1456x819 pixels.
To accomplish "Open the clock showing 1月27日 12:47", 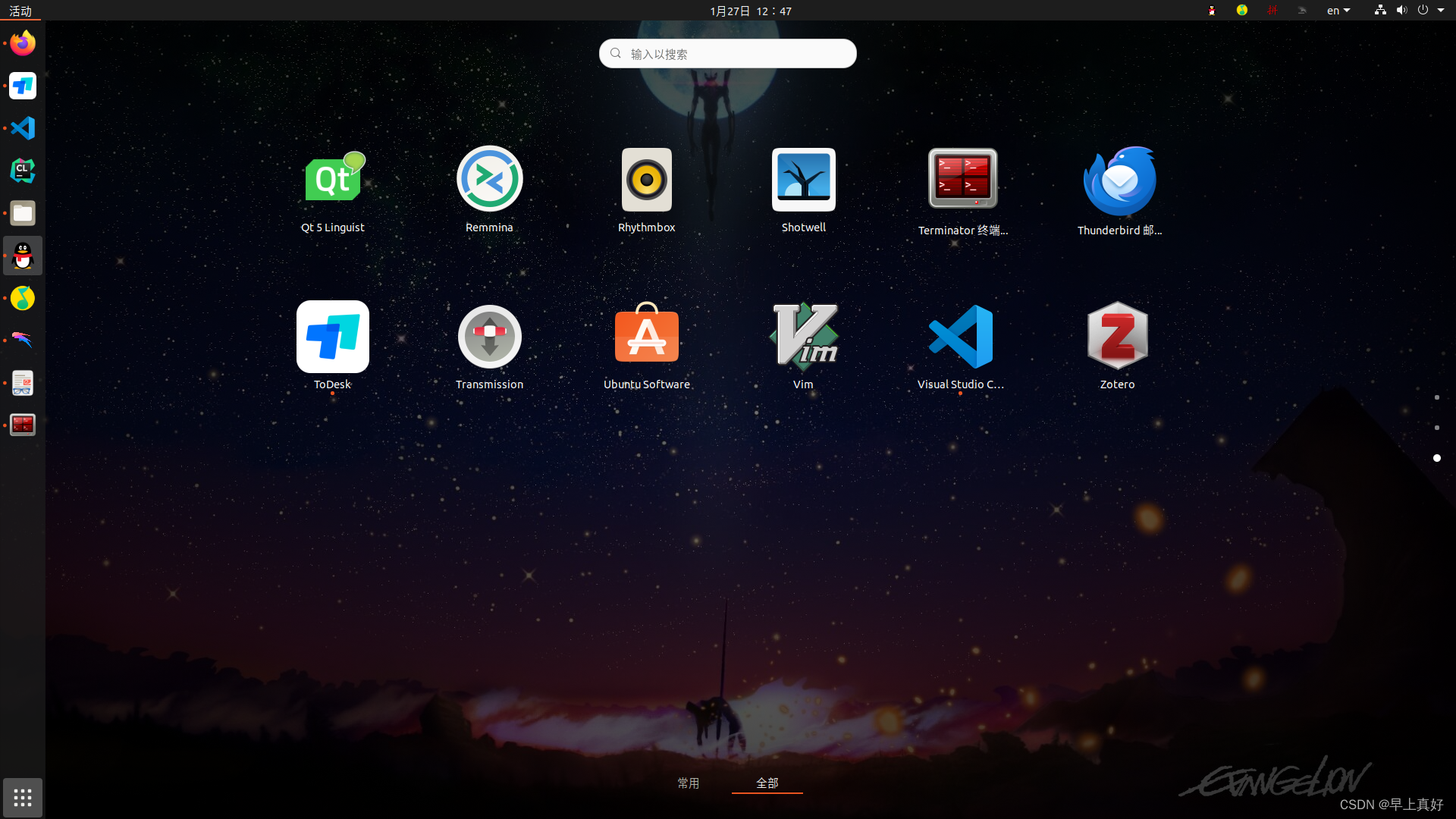I will [751, 11].
